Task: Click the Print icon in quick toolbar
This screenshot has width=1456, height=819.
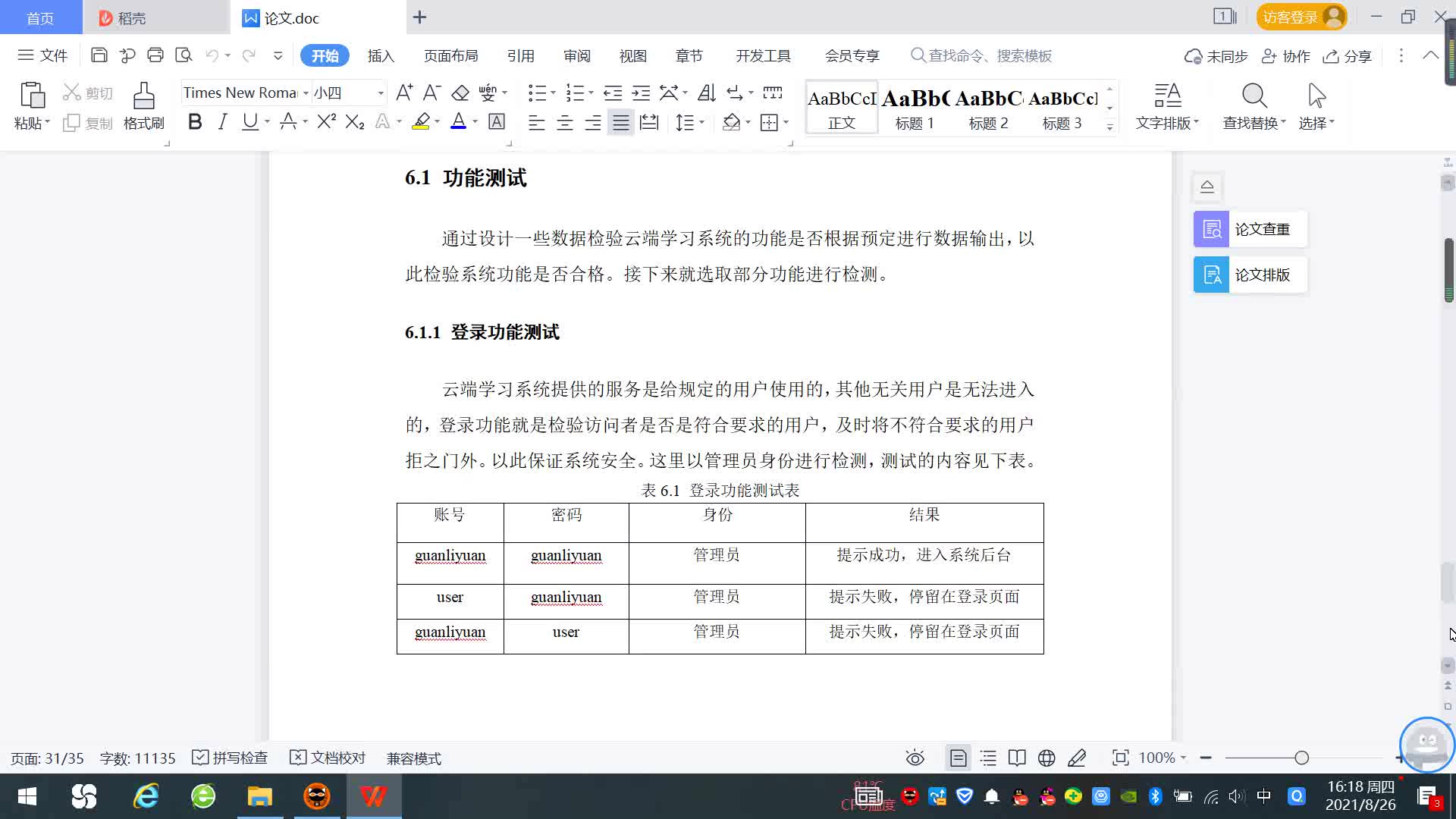Action: pyautogui.click(x=155, y=55)
